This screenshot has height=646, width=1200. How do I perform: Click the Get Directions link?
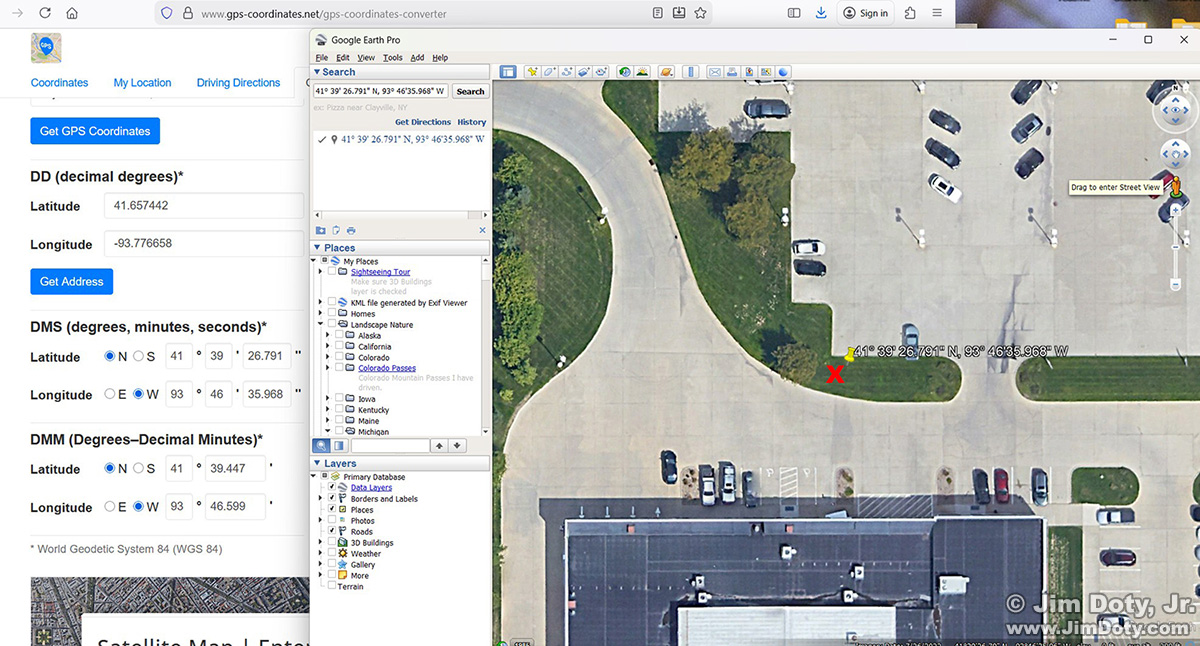click(x=422, y=122)
